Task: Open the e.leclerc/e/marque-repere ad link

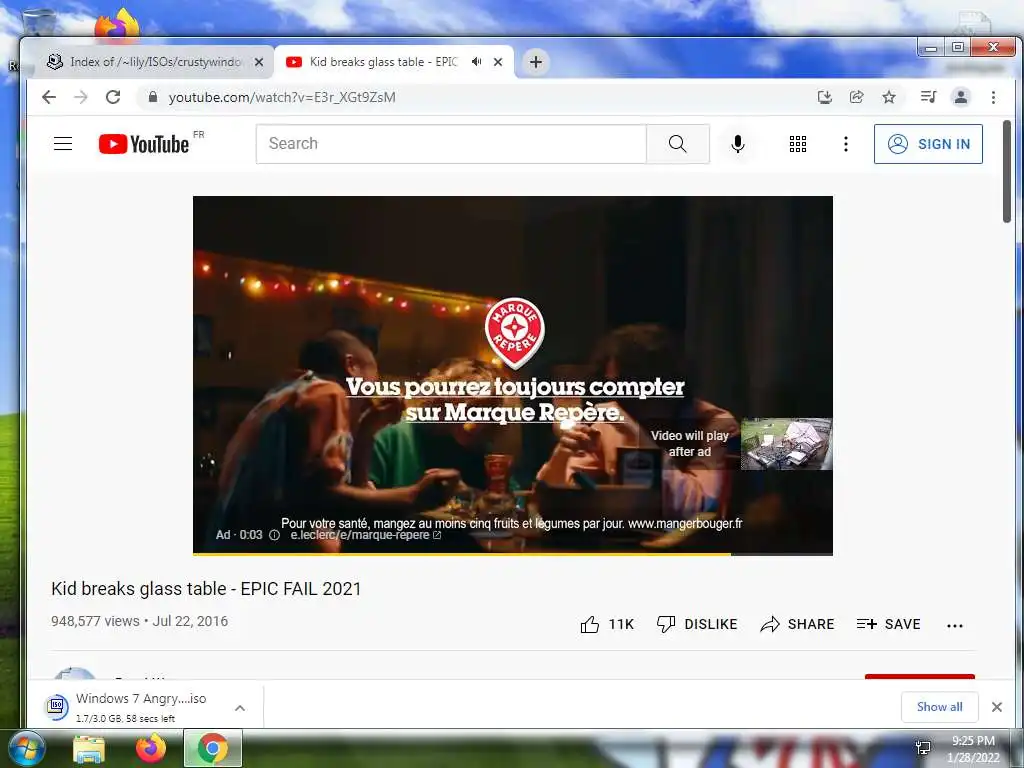Action: [366, 535]
